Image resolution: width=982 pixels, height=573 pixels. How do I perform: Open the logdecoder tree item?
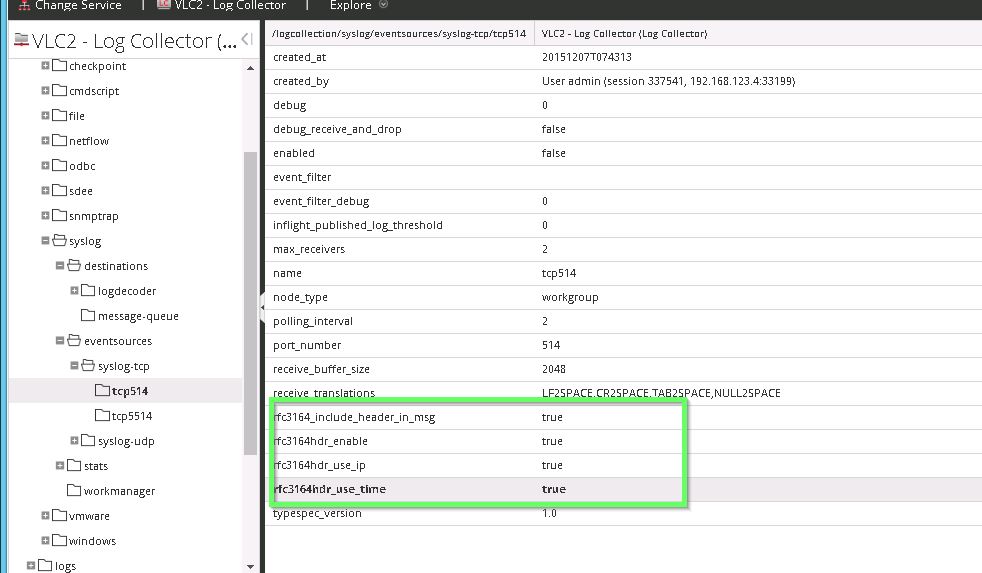click(127, 291)
